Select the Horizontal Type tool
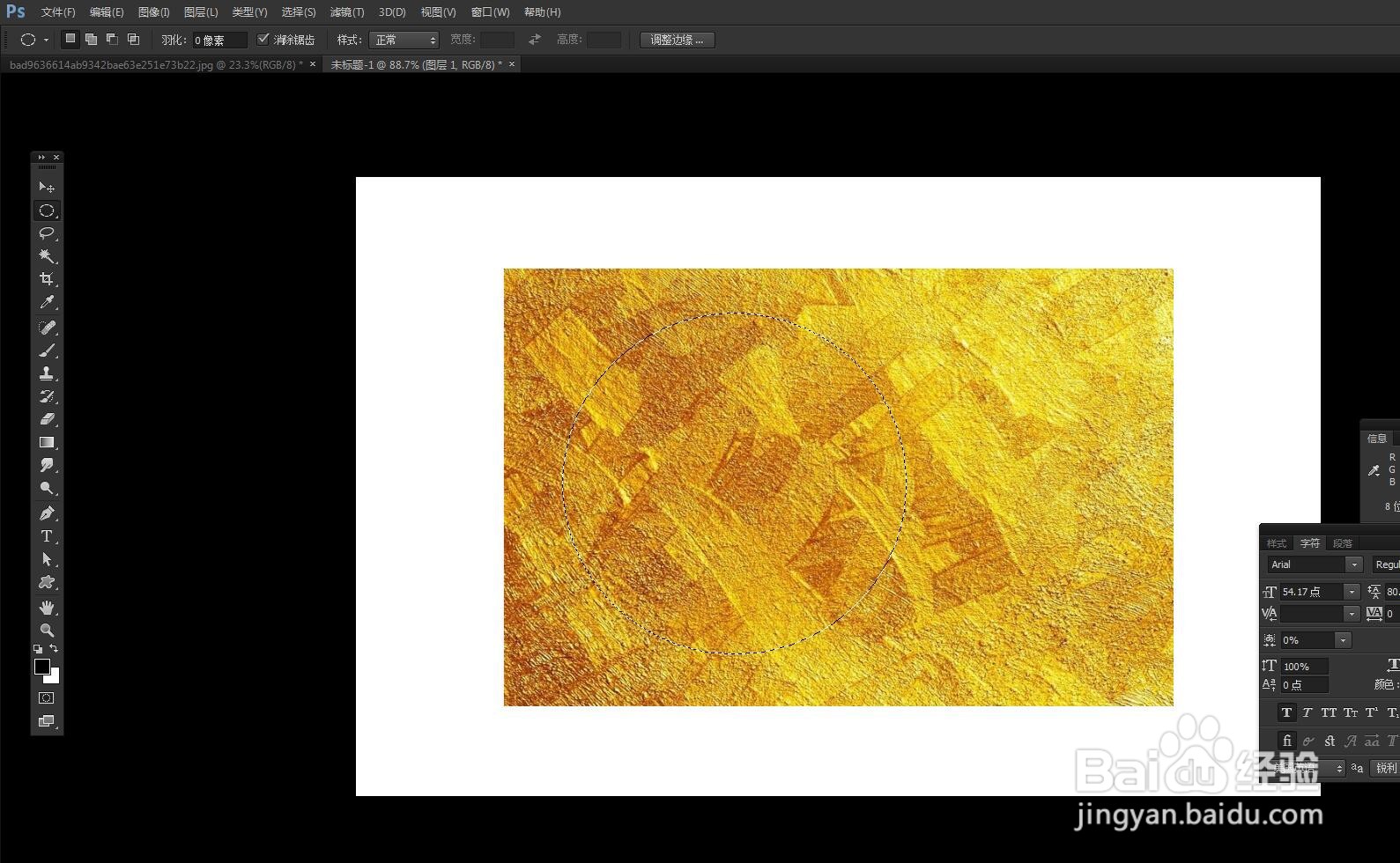The height and width of the screenshot is (863, 1400). (47, 536)
